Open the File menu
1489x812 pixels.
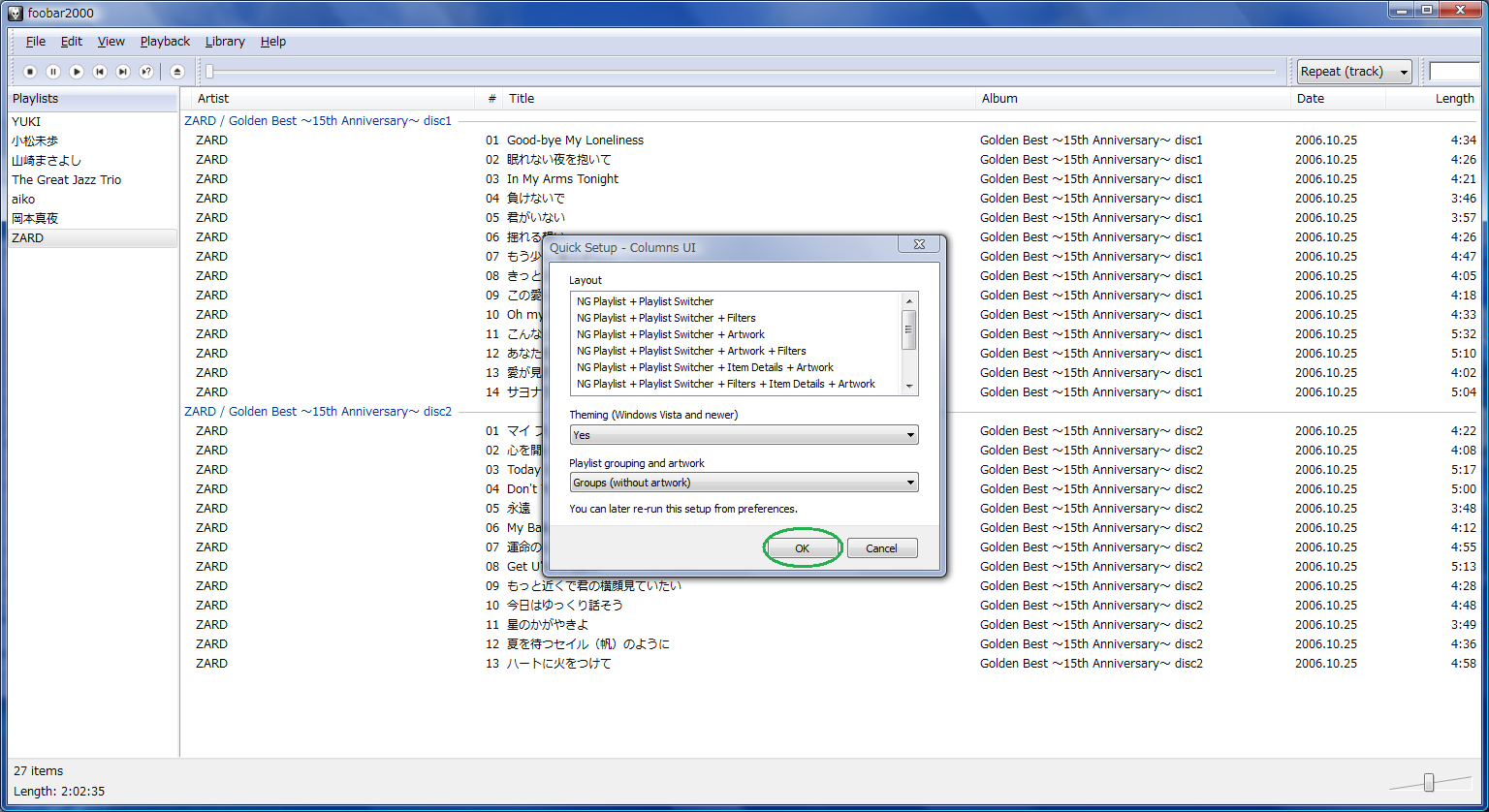pos(36,42)
